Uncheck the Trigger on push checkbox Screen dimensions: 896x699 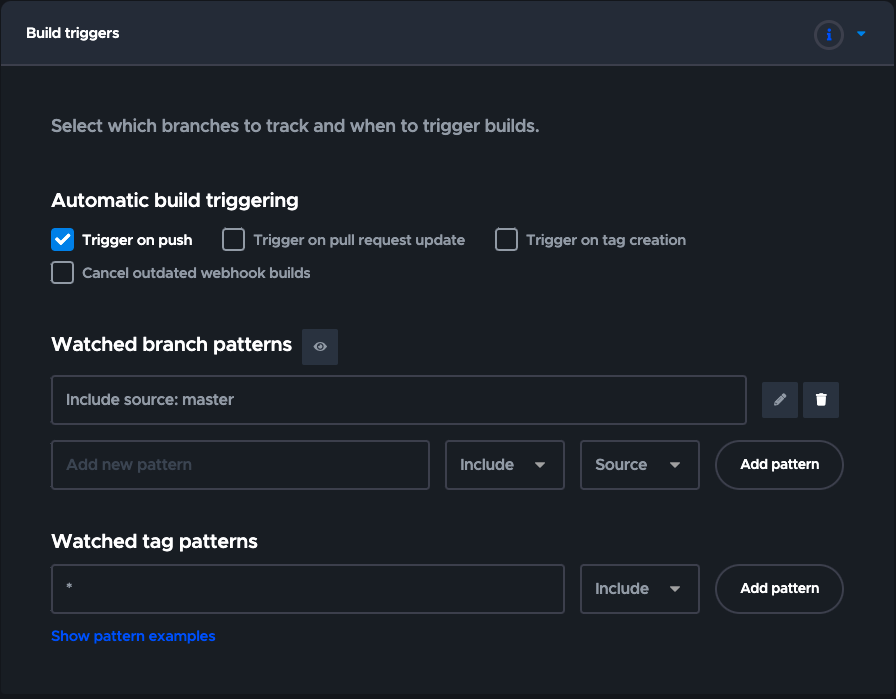click(x=63, y=240)
